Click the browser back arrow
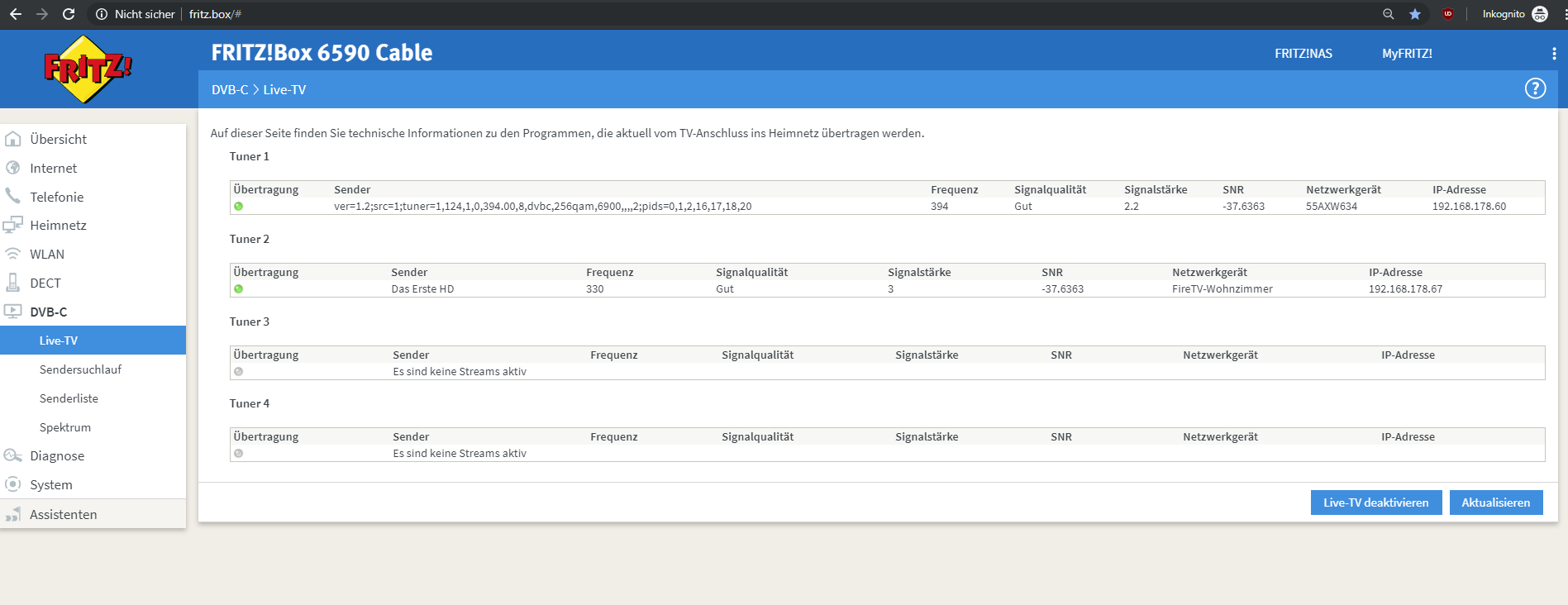1568x605 pixels. click(15, 14)
